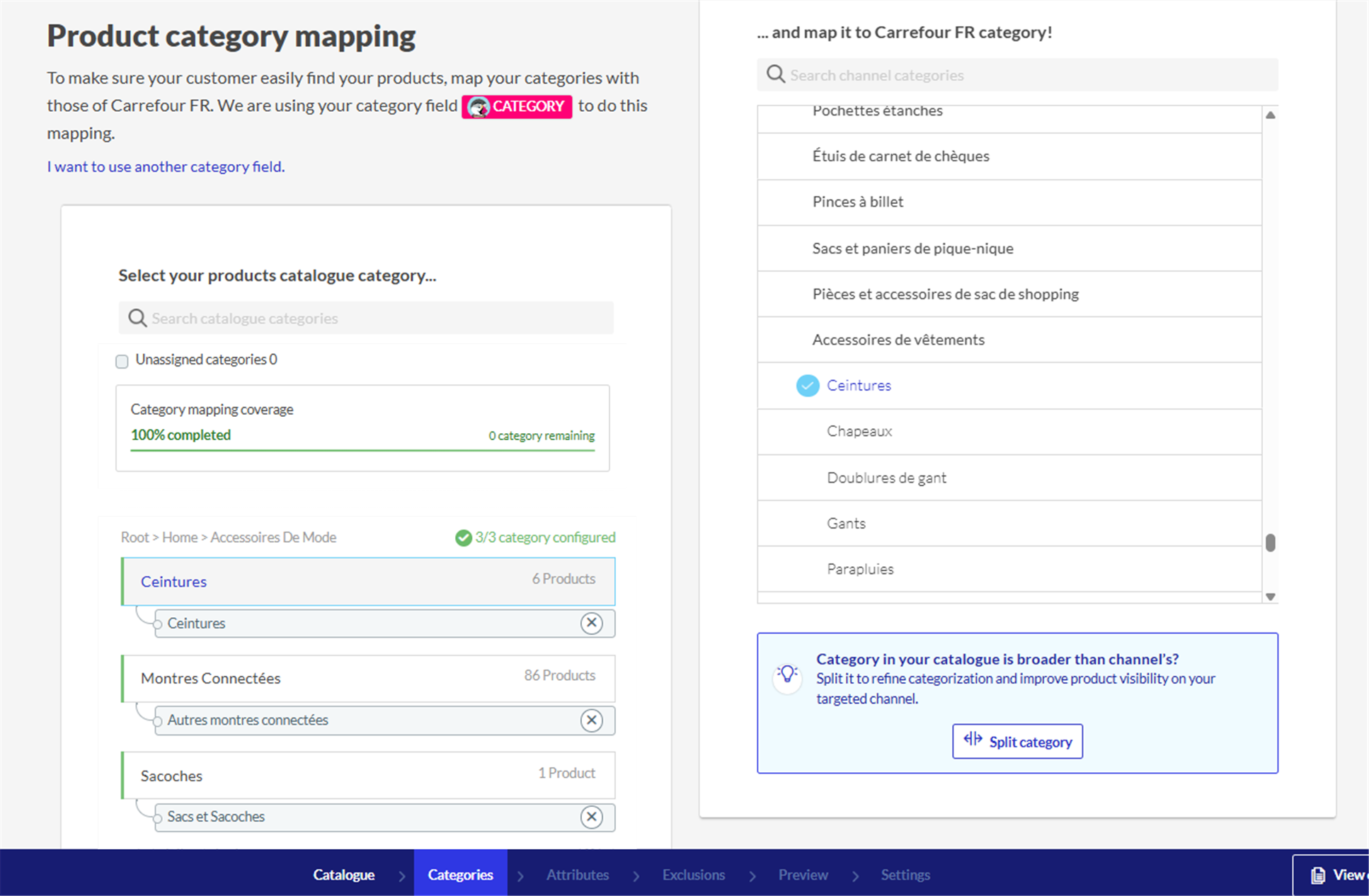Click the blue checkmark icon beside Ceintures

coord(807,385)
